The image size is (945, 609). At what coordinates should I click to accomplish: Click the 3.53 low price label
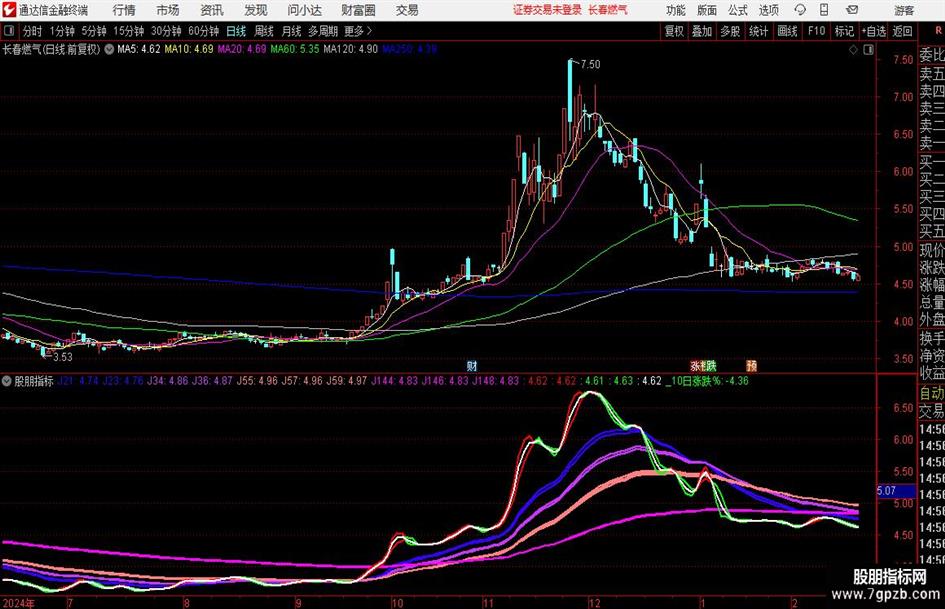click(x=63, y=357)
